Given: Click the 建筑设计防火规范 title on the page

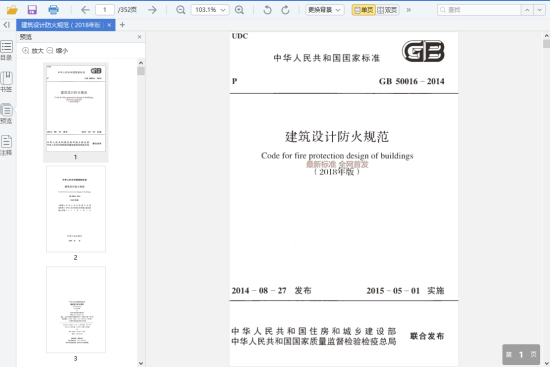Looking at the screenshot, I should tap(337, 136).
